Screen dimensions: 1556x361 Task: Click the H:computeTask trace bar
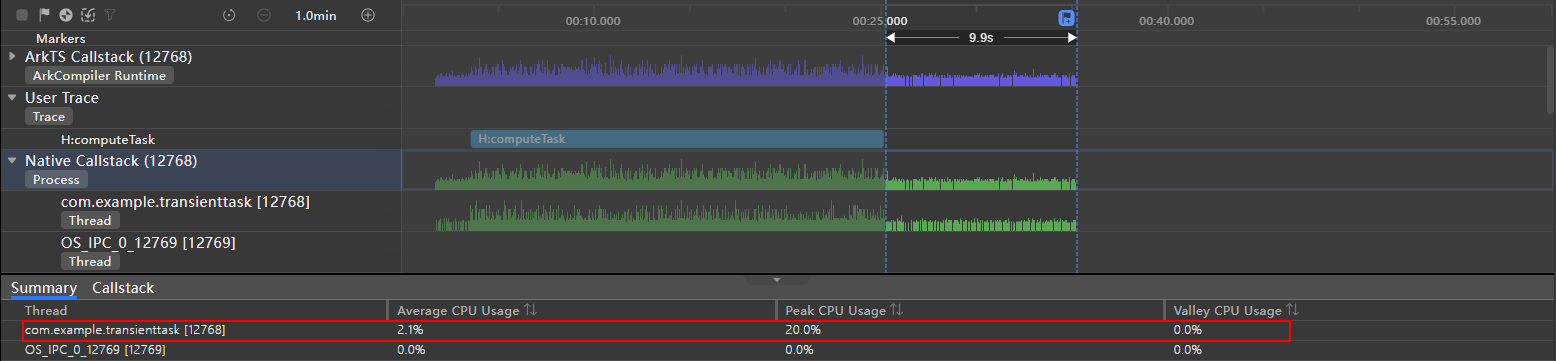(677, 139)
